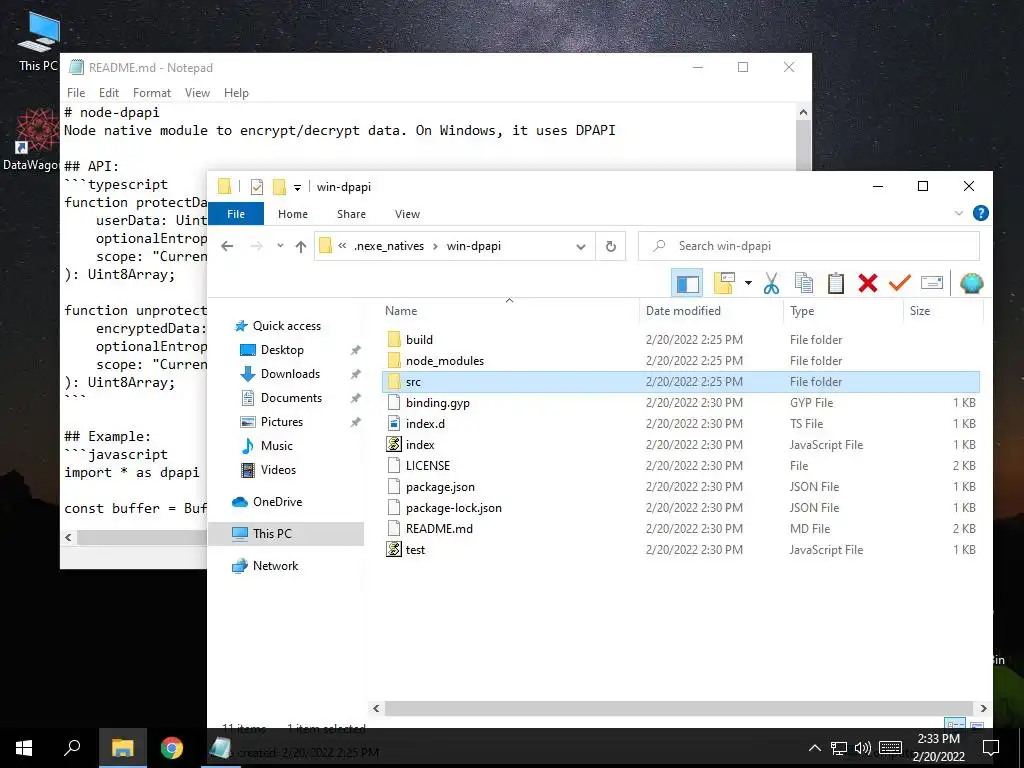Delete item with the red X icon
This screenshot has height=768, width=1024.
[868, 283]
